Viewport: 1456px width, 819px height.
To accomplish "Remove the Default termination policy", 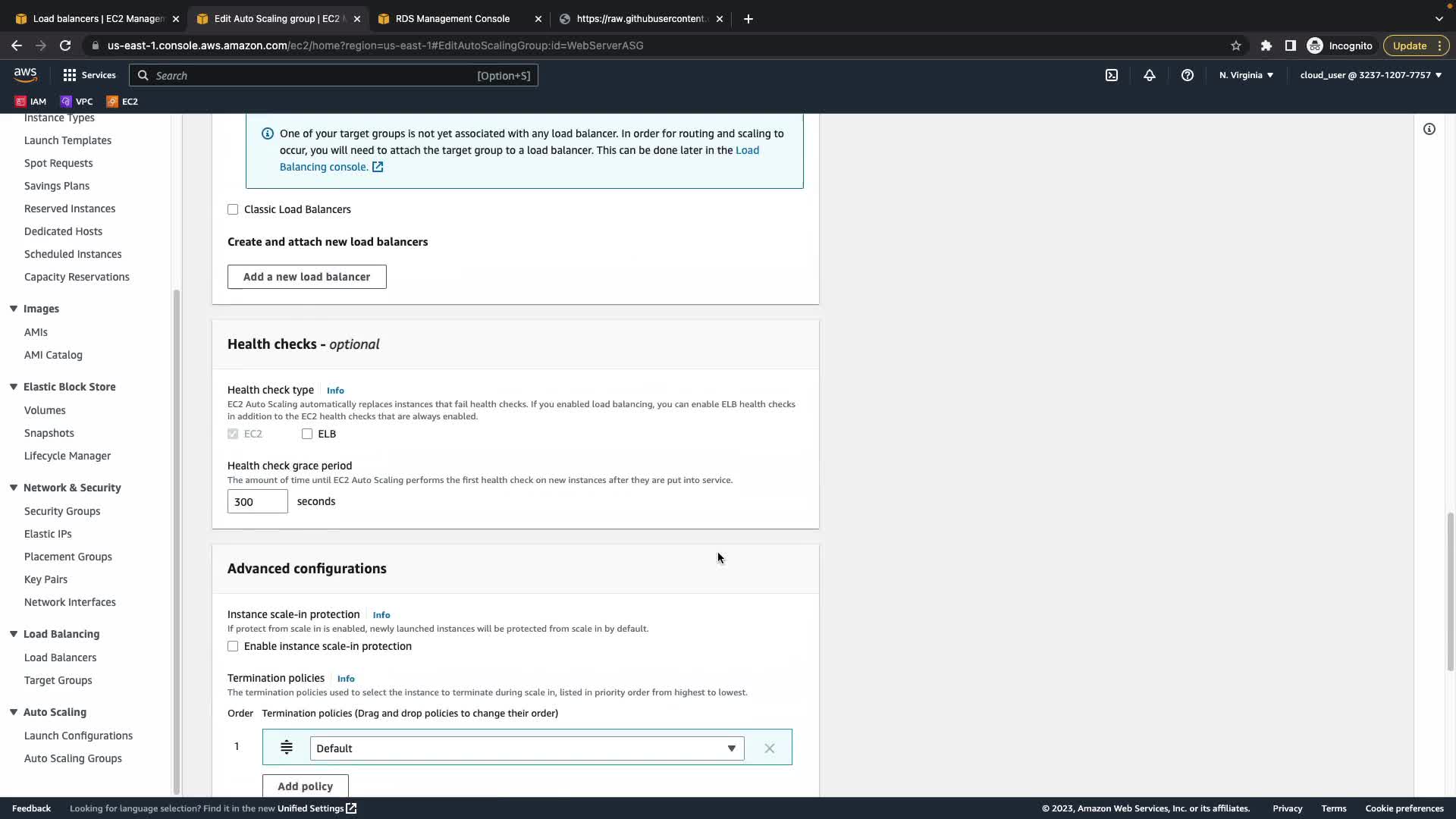I will [770, 748].
